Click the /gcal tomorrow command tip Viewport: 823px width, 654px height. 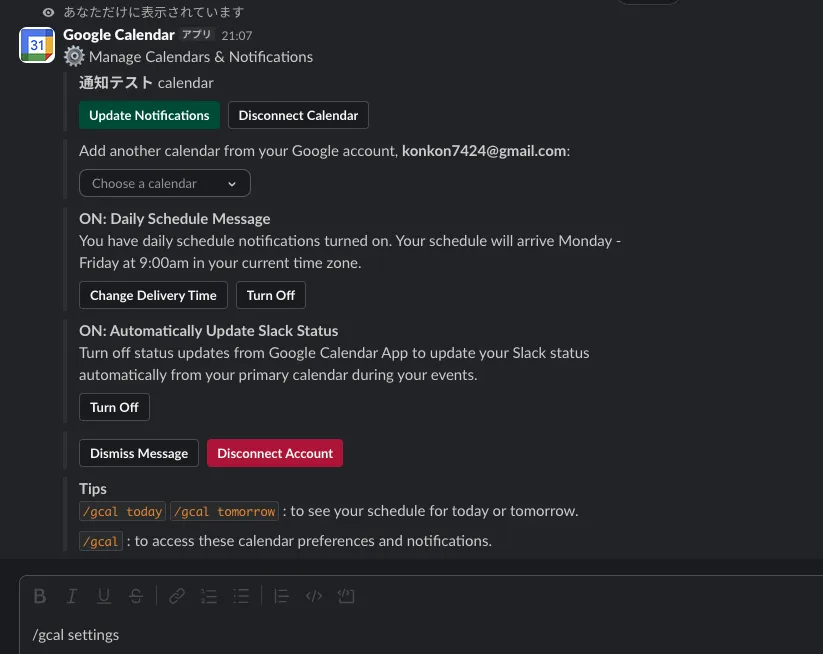pyautogui.click(x=224, y=512)
